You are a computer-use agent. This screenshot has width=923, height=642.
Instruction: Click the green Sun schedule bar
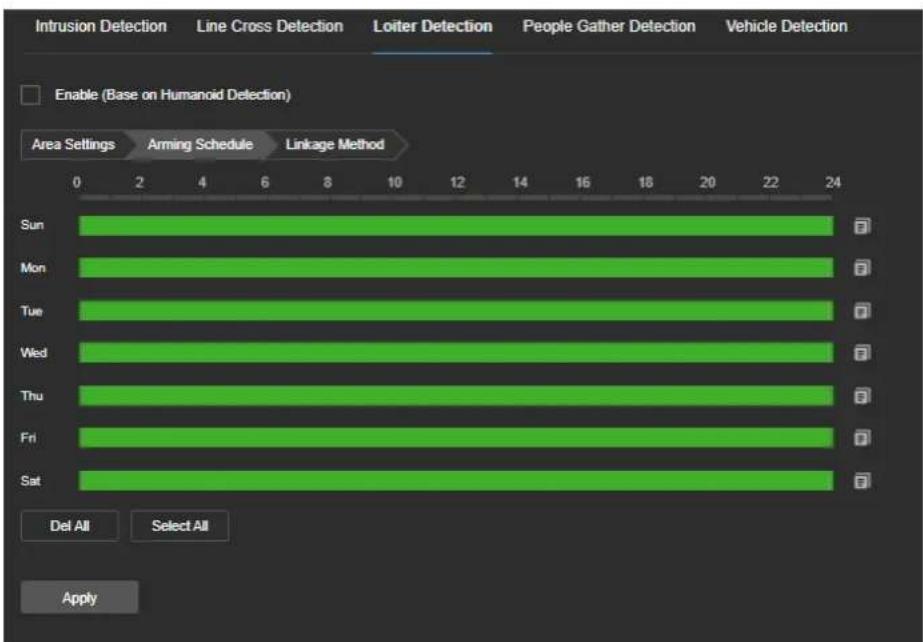456,226
